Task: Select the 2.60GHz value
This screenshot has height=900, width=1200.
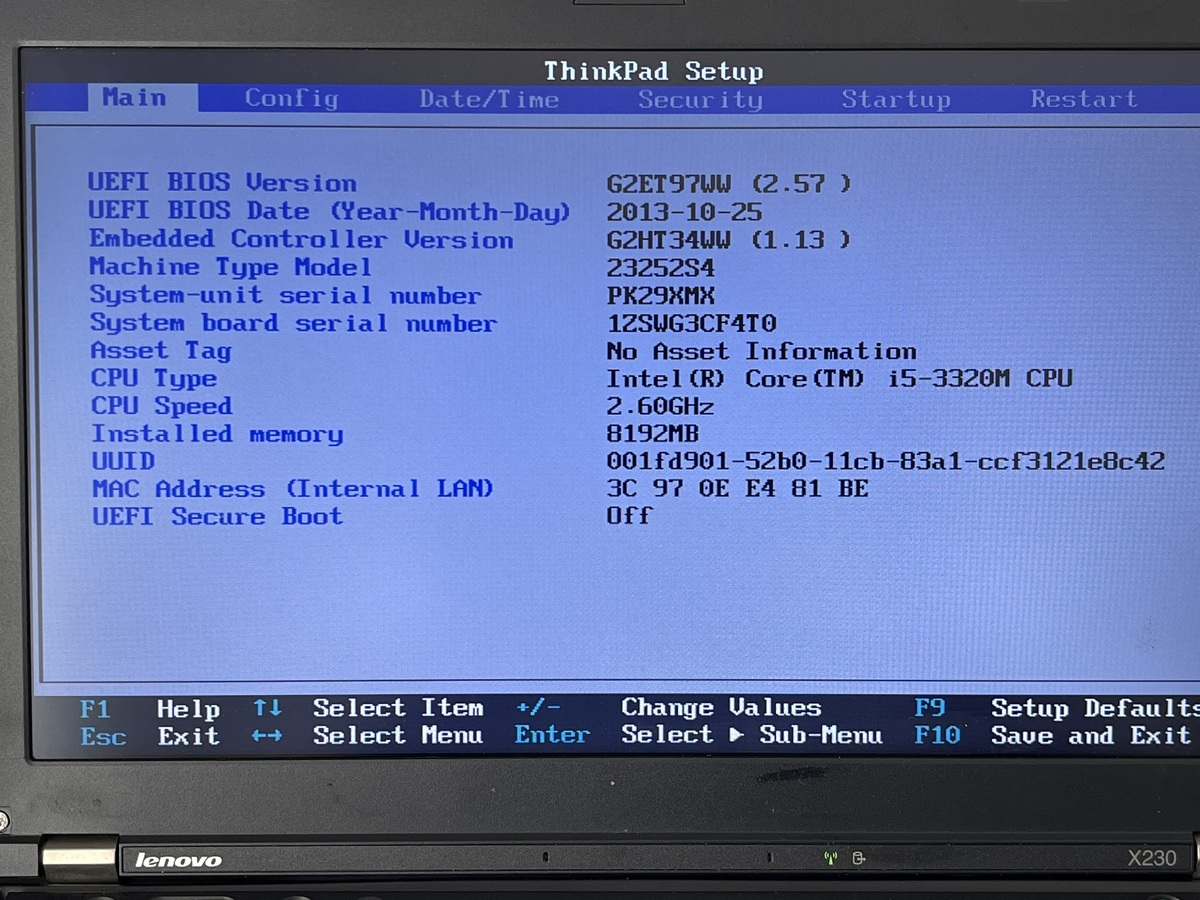Action: click(660, 406)
